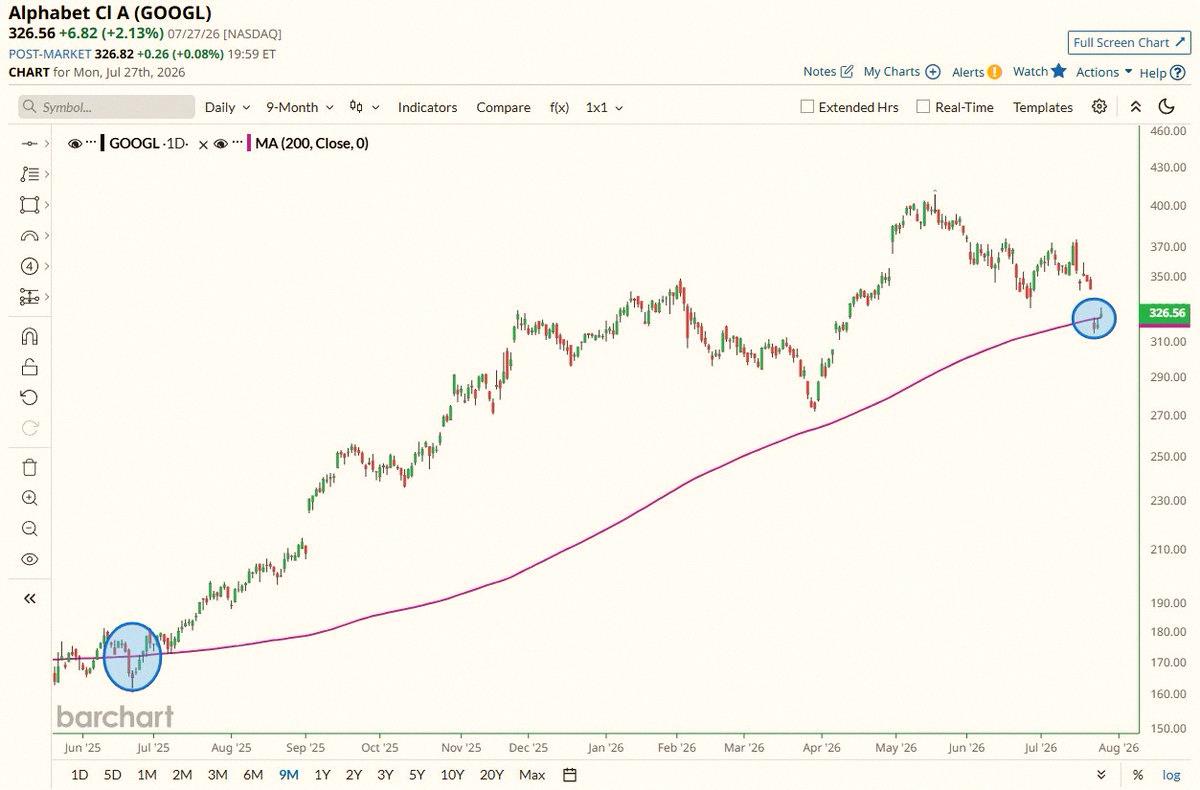Open the Fibonacci drawing tools
Screen dimensions: 1200x790
coord(29,174)
